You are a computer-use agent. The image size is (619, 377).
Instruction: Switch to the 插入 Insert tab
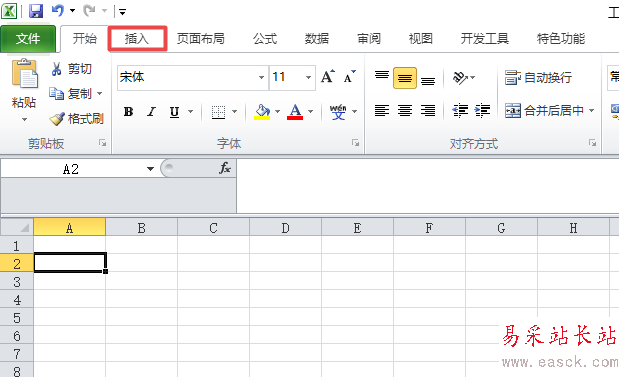point(137,39)
